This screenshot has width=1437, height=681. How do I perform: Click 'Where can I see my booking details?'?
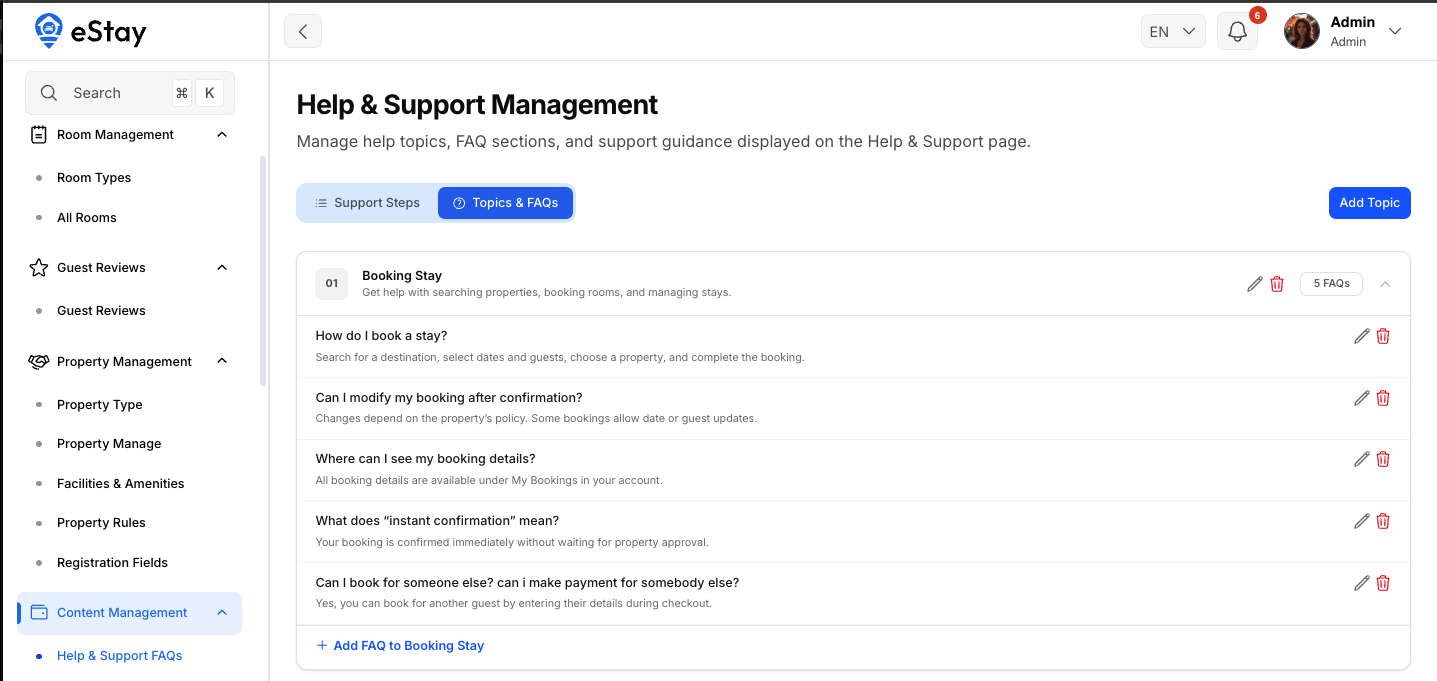point(425,459)
